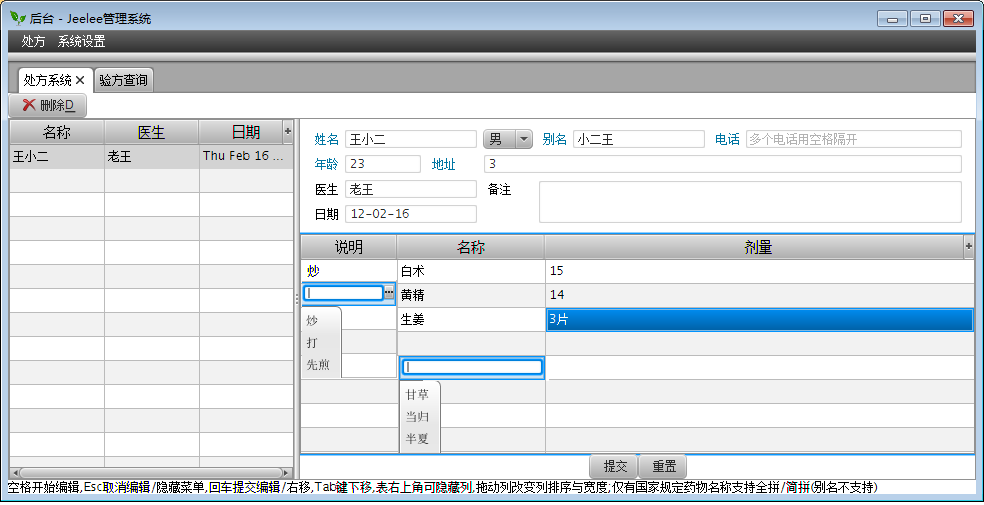
Task: Select the 白术 herb cell
Action: pos(471,271)
